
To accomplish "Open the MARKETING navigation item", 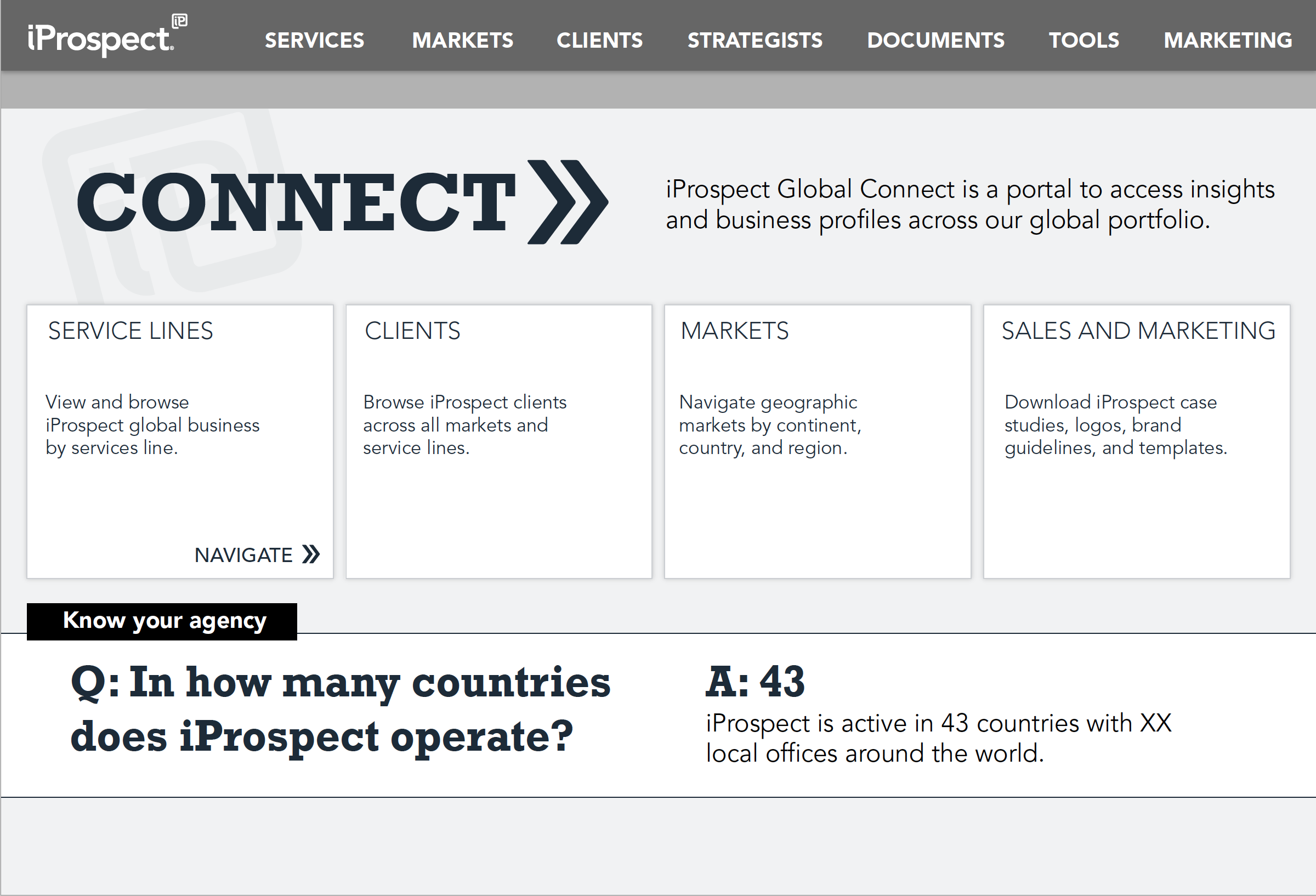I will point(1228,40).
